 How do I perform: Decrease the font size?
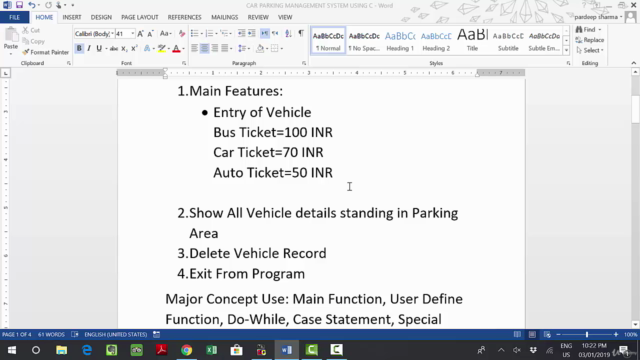150,34
